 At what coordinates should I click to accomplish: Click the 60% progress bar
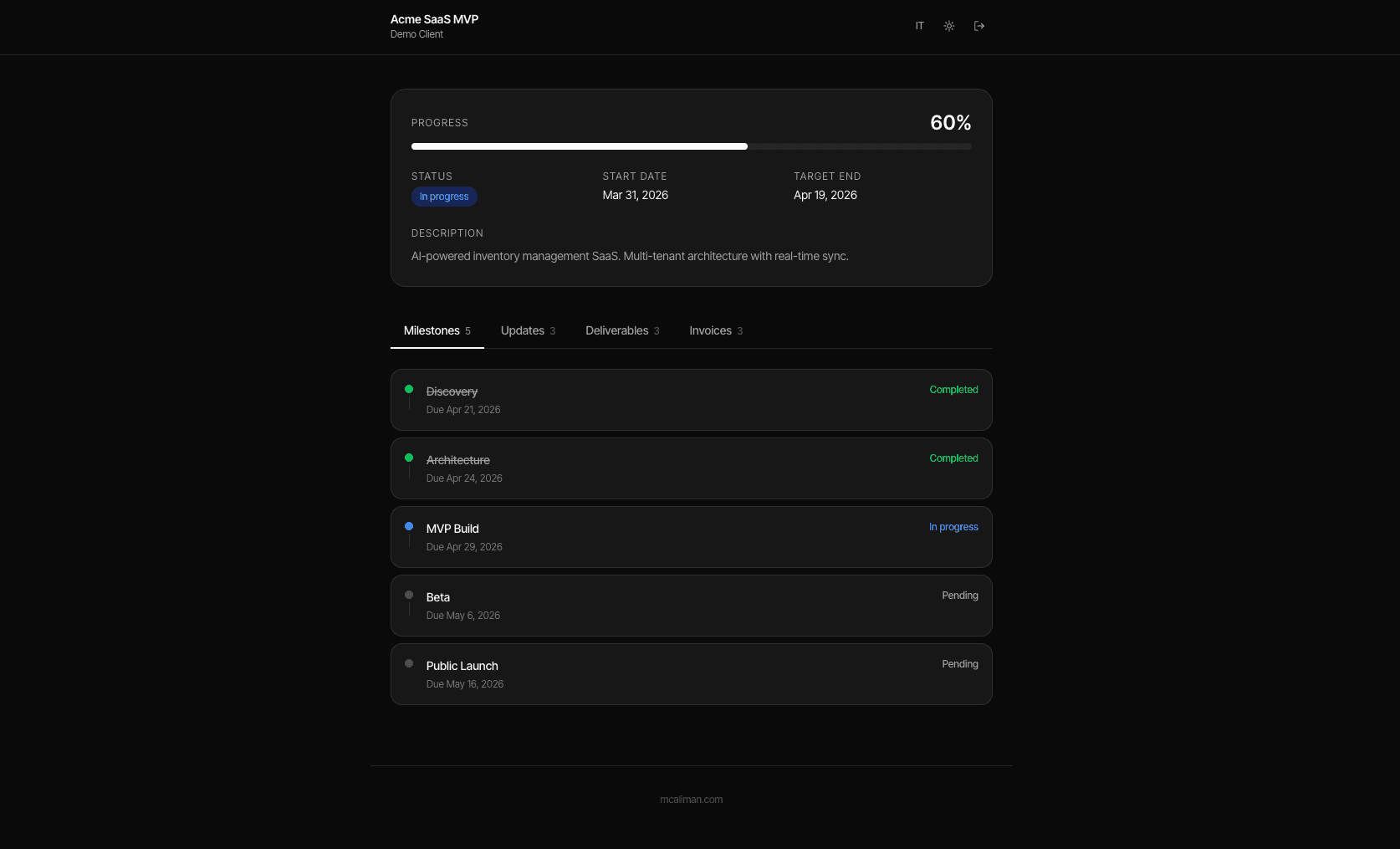(691, 146)
